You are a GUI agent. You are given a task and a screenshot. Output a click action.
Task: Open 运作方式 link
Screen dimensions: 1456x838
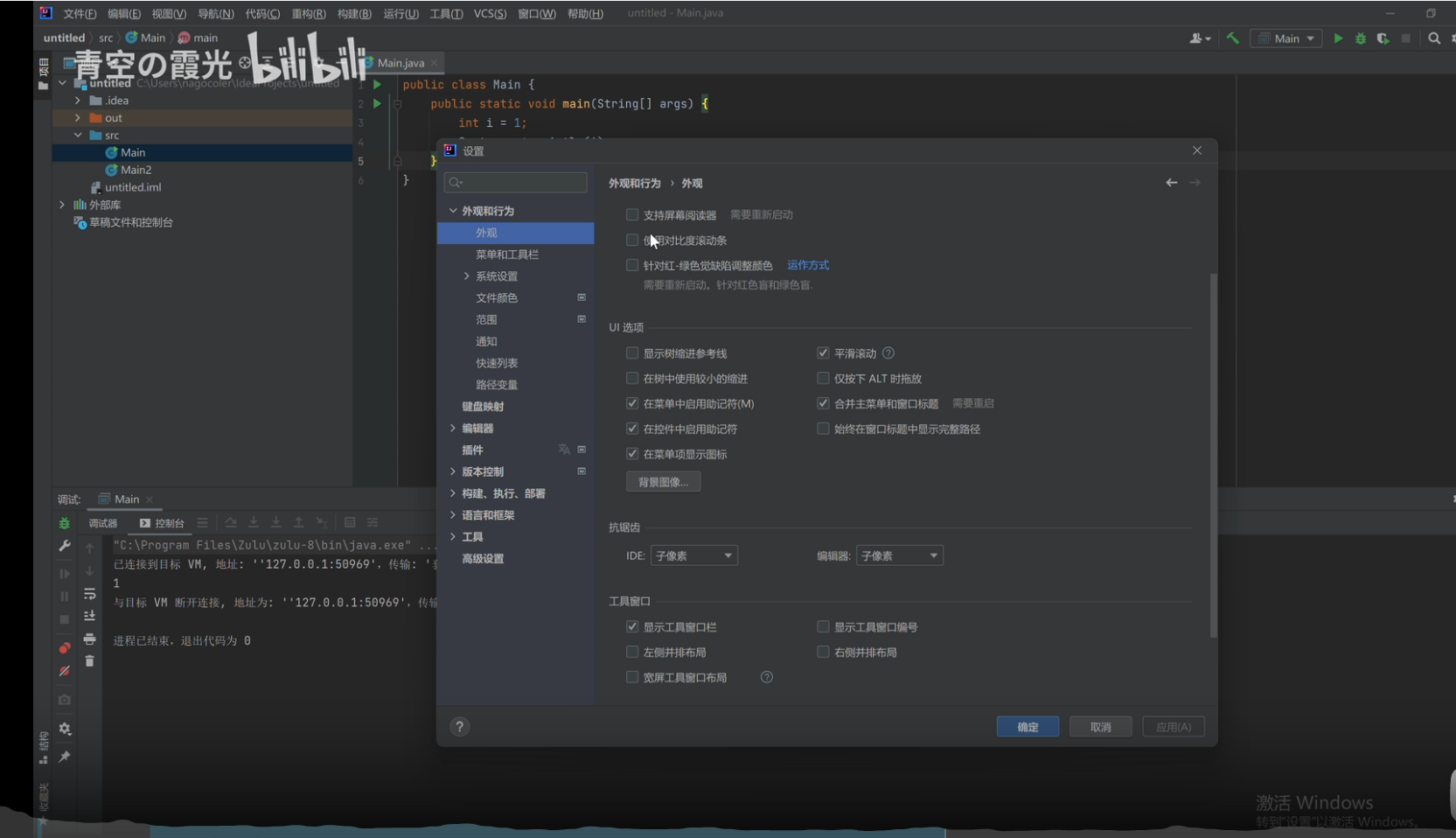point(808,265)
